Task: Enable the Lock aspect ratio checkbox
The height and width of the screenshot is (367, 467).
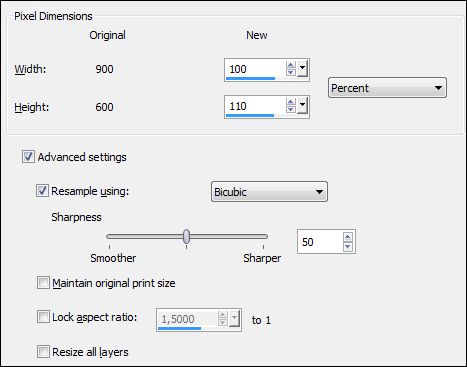Action: 43,317
